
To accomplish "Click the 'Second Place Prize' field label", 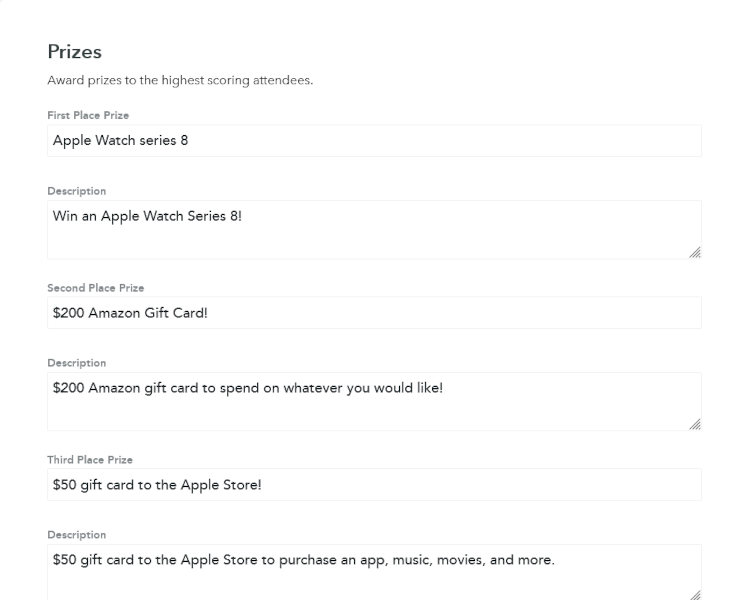I will click(x=96, y=288).
